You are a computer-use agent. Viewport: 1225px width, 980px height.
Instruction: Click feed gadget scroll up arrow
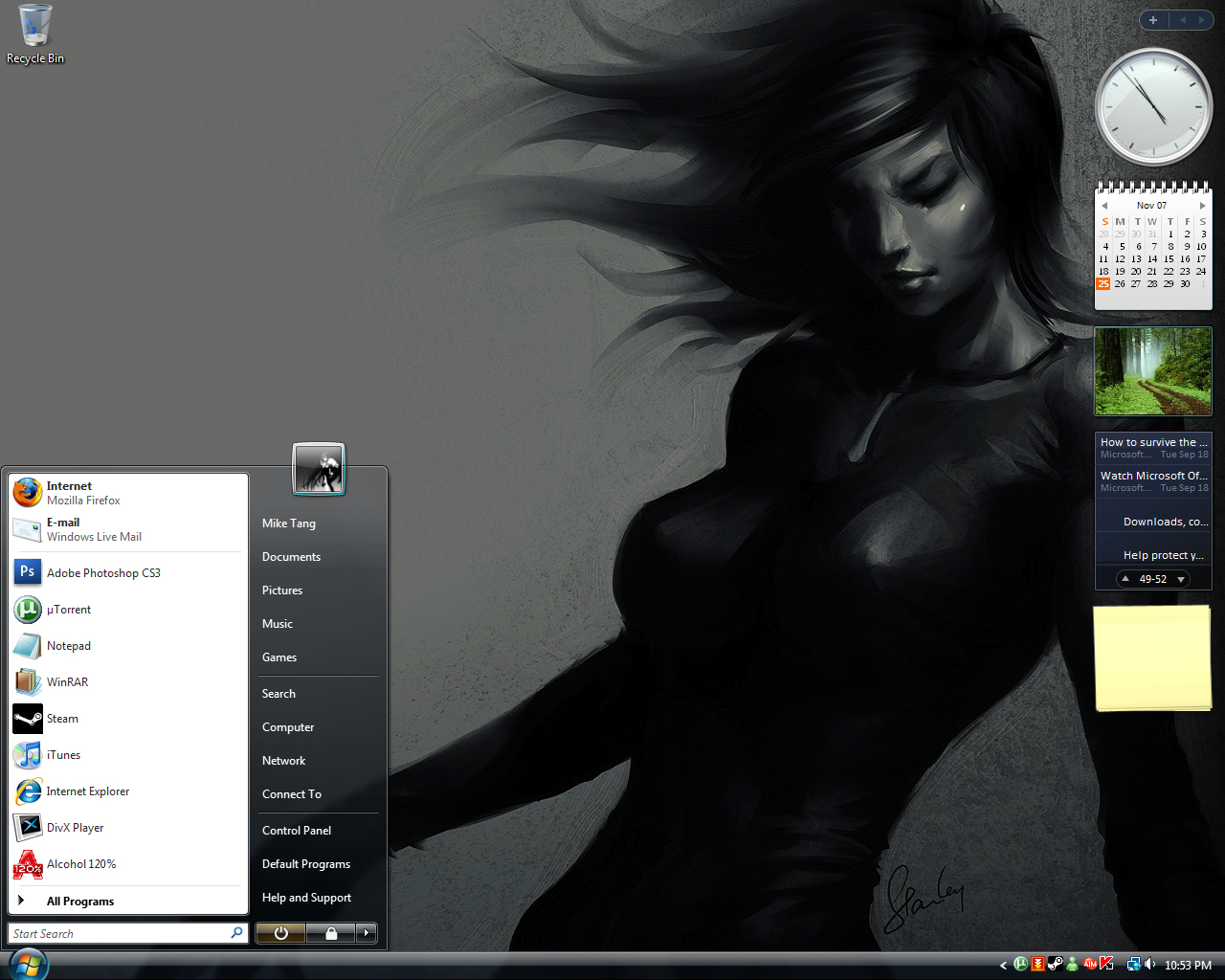coord(1125,579)
